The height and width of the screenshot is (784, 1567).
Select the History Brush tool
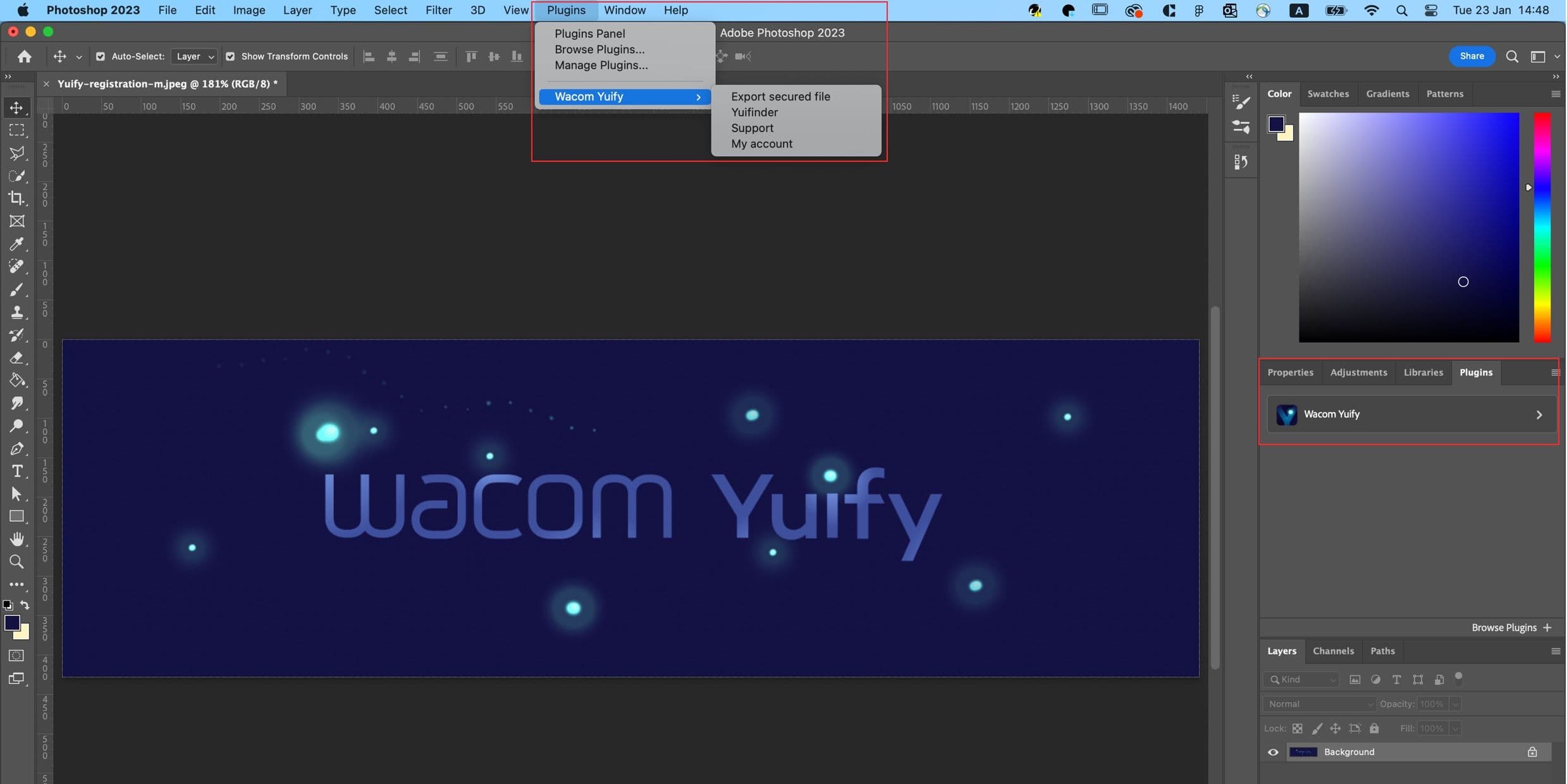(x=17, y=335)
